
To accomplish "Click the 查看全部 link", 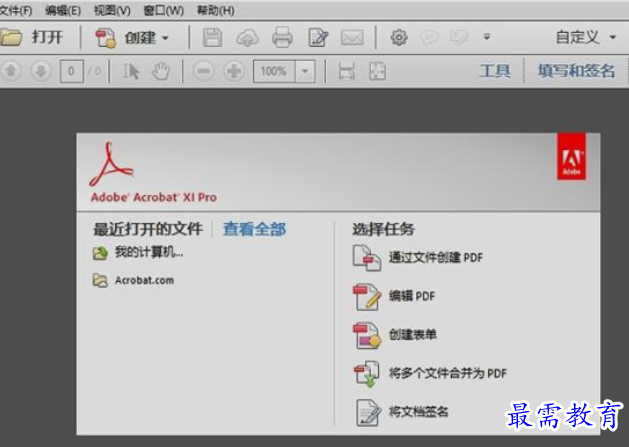I will pos(254,229).
